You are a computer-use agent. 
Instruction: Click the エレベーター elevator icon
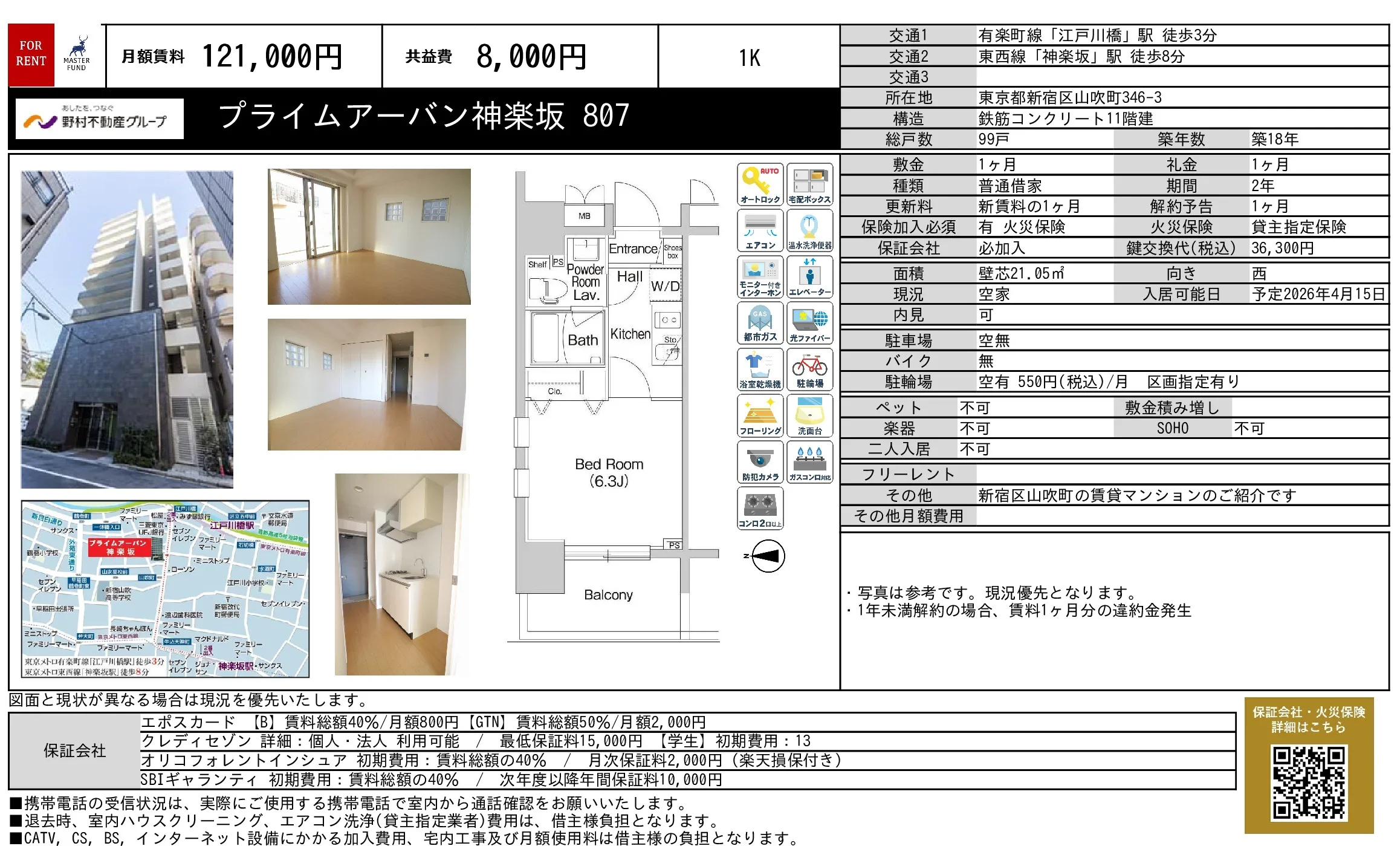point(811,276)
